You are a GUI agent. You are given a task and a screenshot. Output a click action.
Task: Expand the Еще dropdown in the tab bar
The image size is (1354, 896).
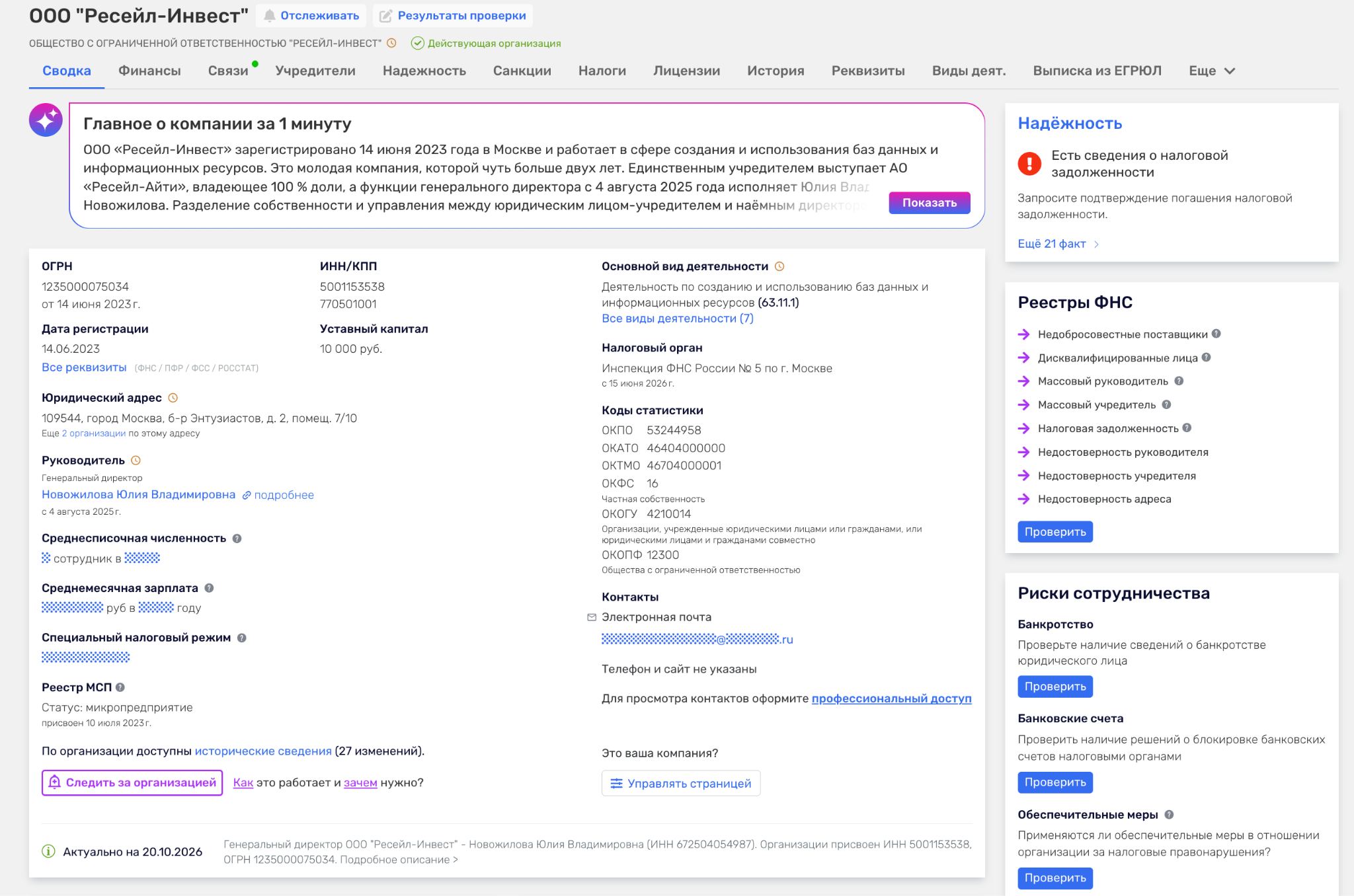point(1212,71)
